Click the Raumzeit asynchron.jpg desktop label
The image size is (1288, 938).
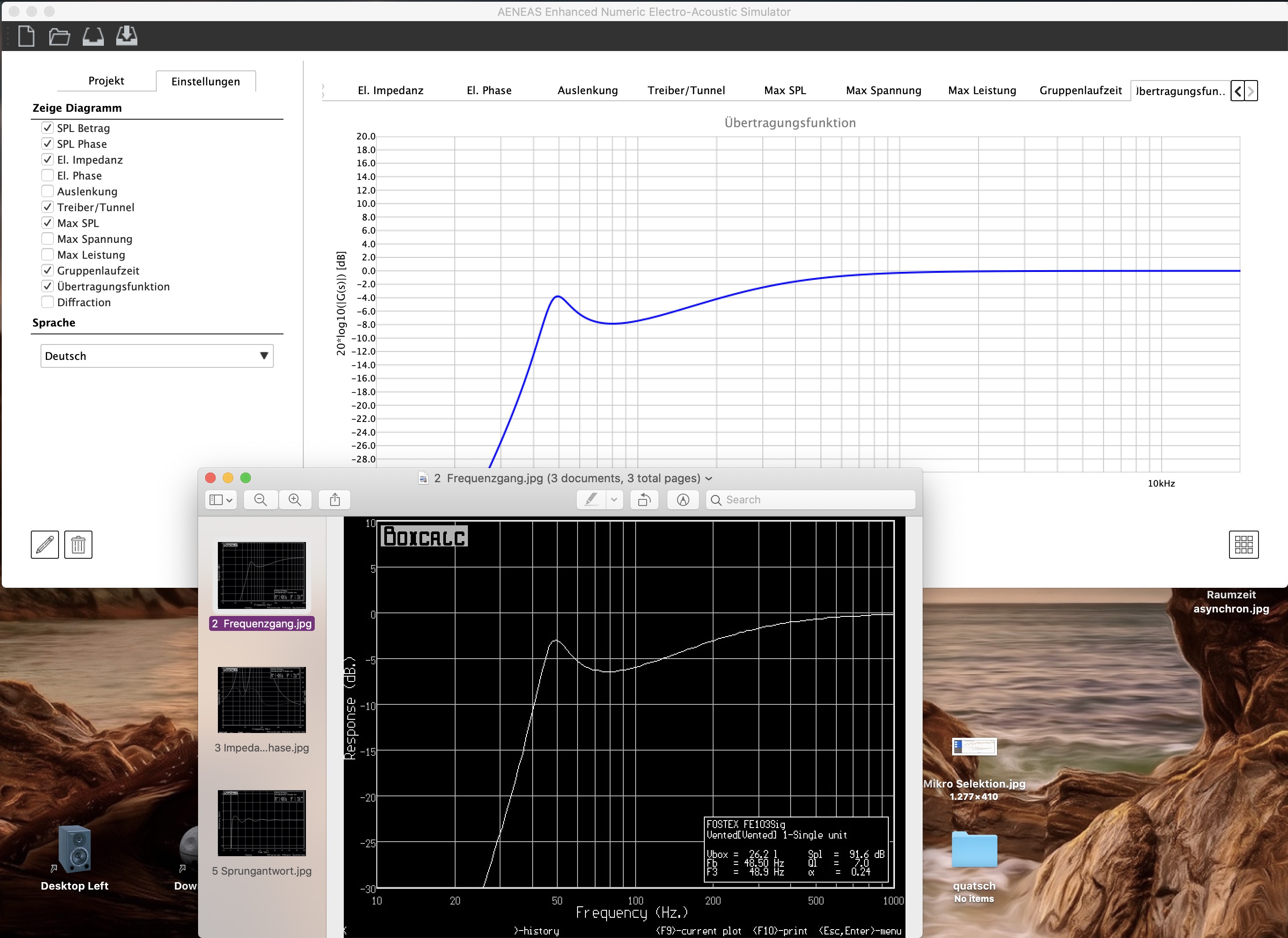tap(1231, 602)
